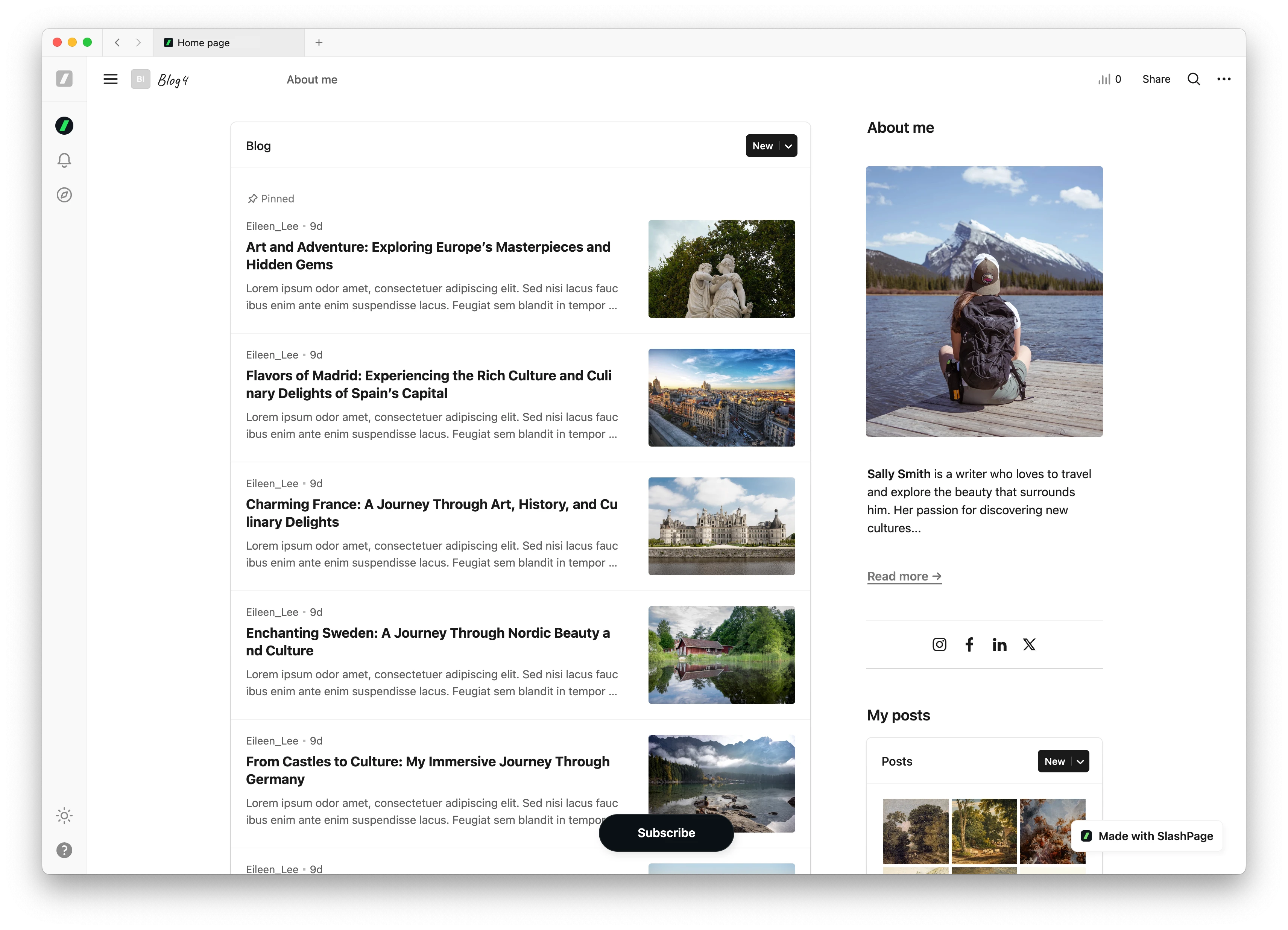Image resolution: width=1288 pixels, height=930 pixels.
Task: Expand the Posts New dropdown arrow
Action: (x=1080, y=761)
